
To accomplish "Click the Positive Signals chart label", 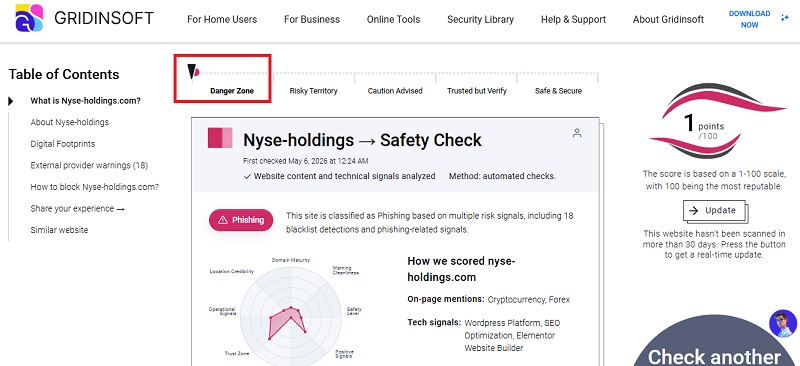I will click(344, 354).
